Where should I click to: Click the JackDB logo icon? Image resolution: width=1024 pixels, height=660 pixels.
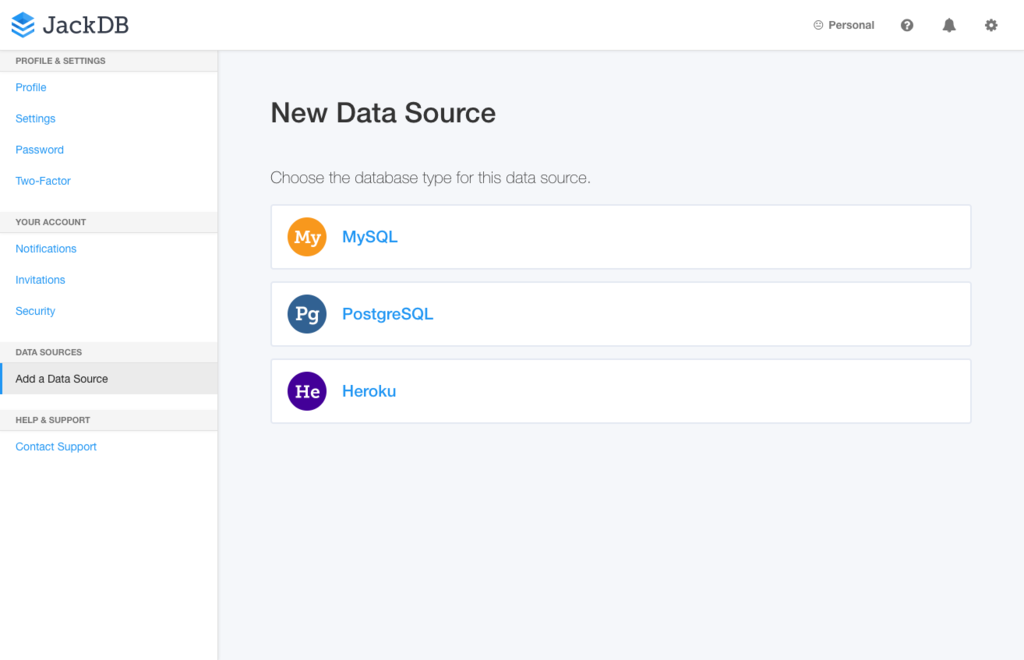point(23,25)
